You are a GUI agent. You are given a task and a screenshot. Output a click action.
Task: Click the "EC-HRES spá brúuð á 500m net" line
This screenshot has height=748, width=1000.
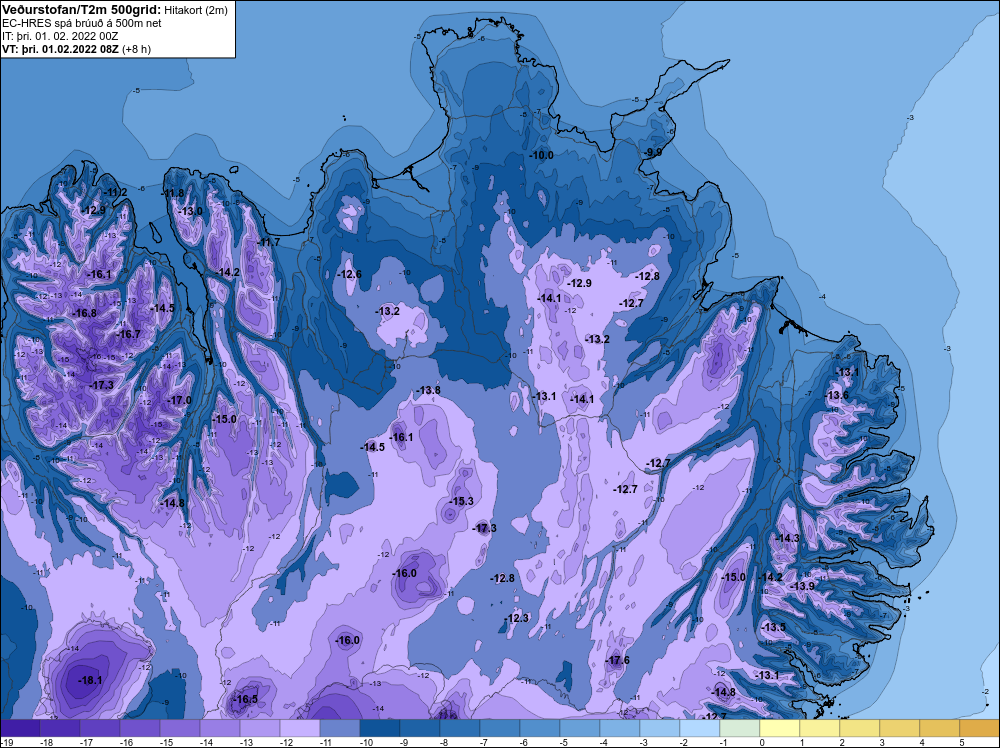pyautogui.click(x=82, y=23)
